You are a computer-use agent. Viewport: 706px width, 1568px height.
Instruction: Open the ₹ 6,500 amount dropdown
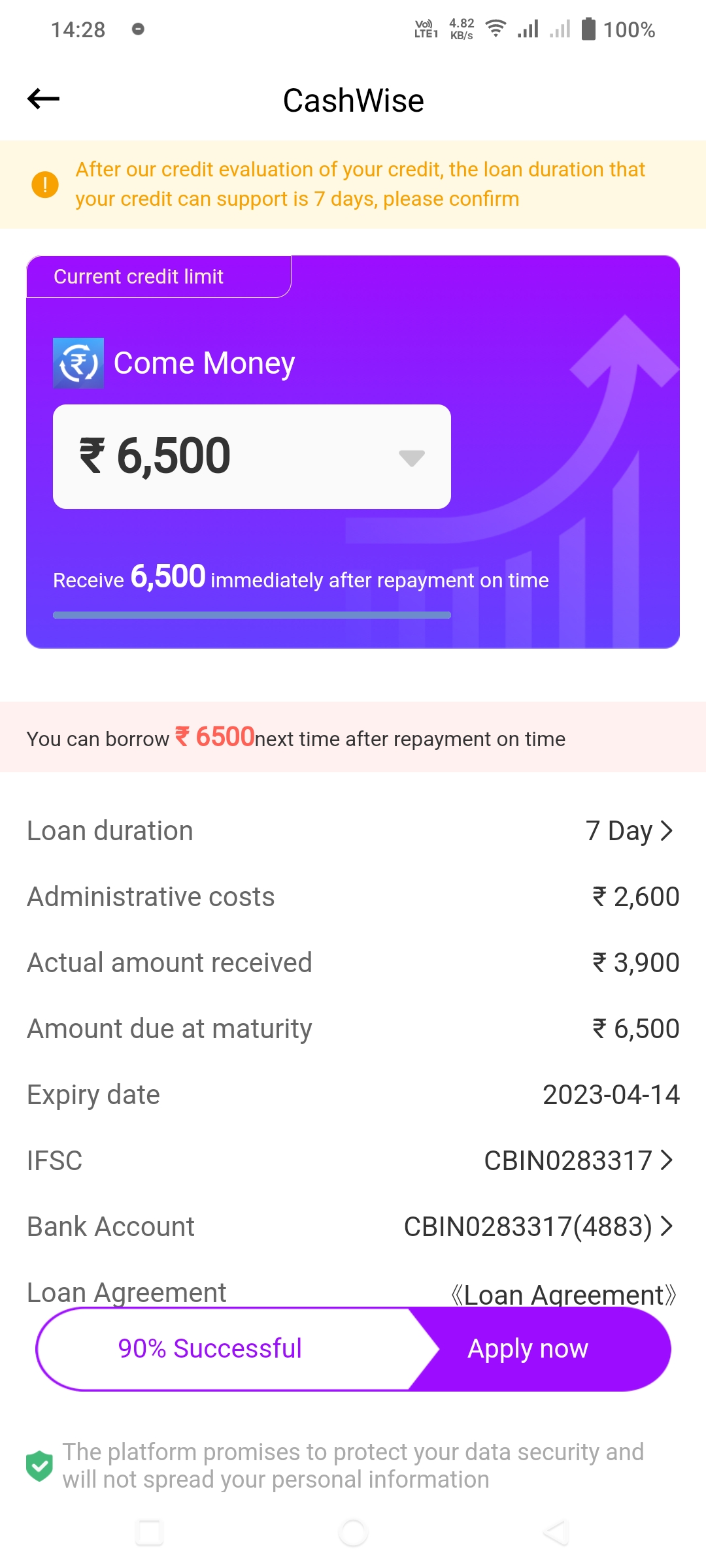[411, 457]
